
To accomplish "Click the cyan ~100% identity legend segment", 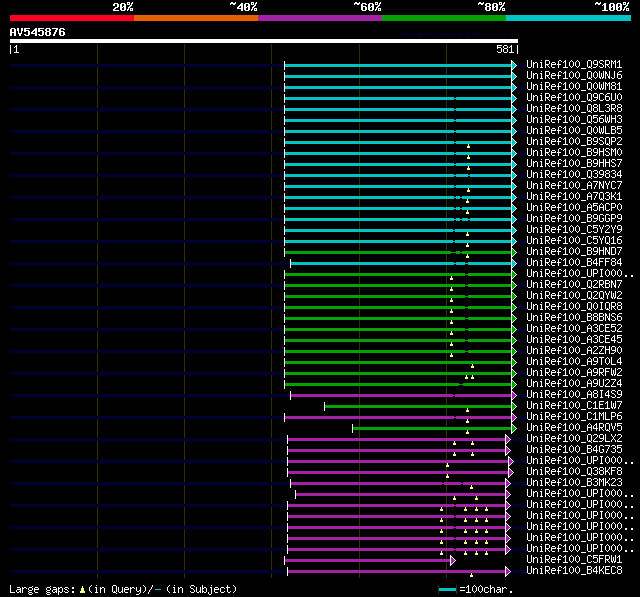I will pyautogui.click(x=569, y=18).
